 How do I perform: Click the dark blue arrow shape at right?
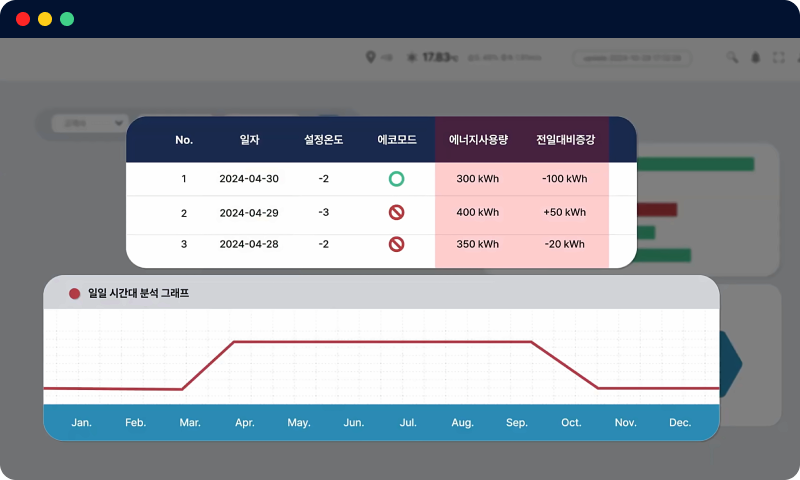click(731, 364)
